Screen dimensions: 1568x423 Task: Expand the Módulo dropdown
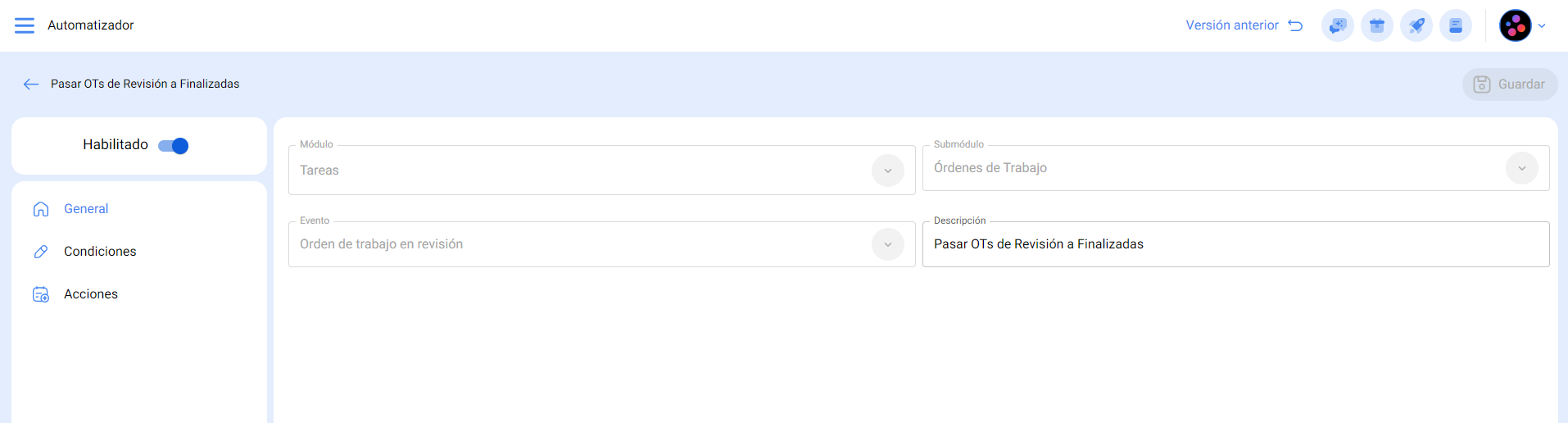point(887,171)
